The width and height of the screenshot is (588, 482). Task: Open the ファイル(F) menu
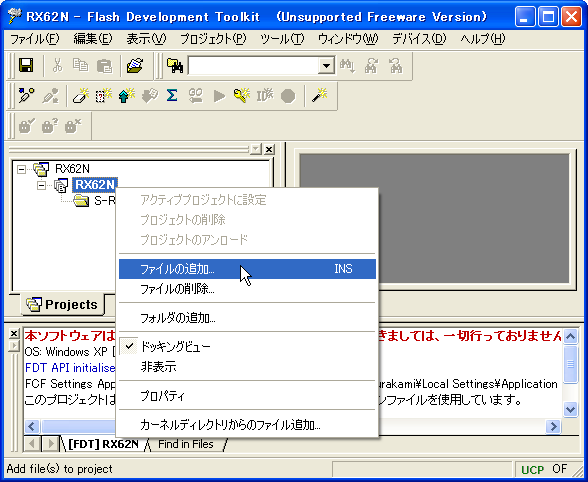point(34,39)
